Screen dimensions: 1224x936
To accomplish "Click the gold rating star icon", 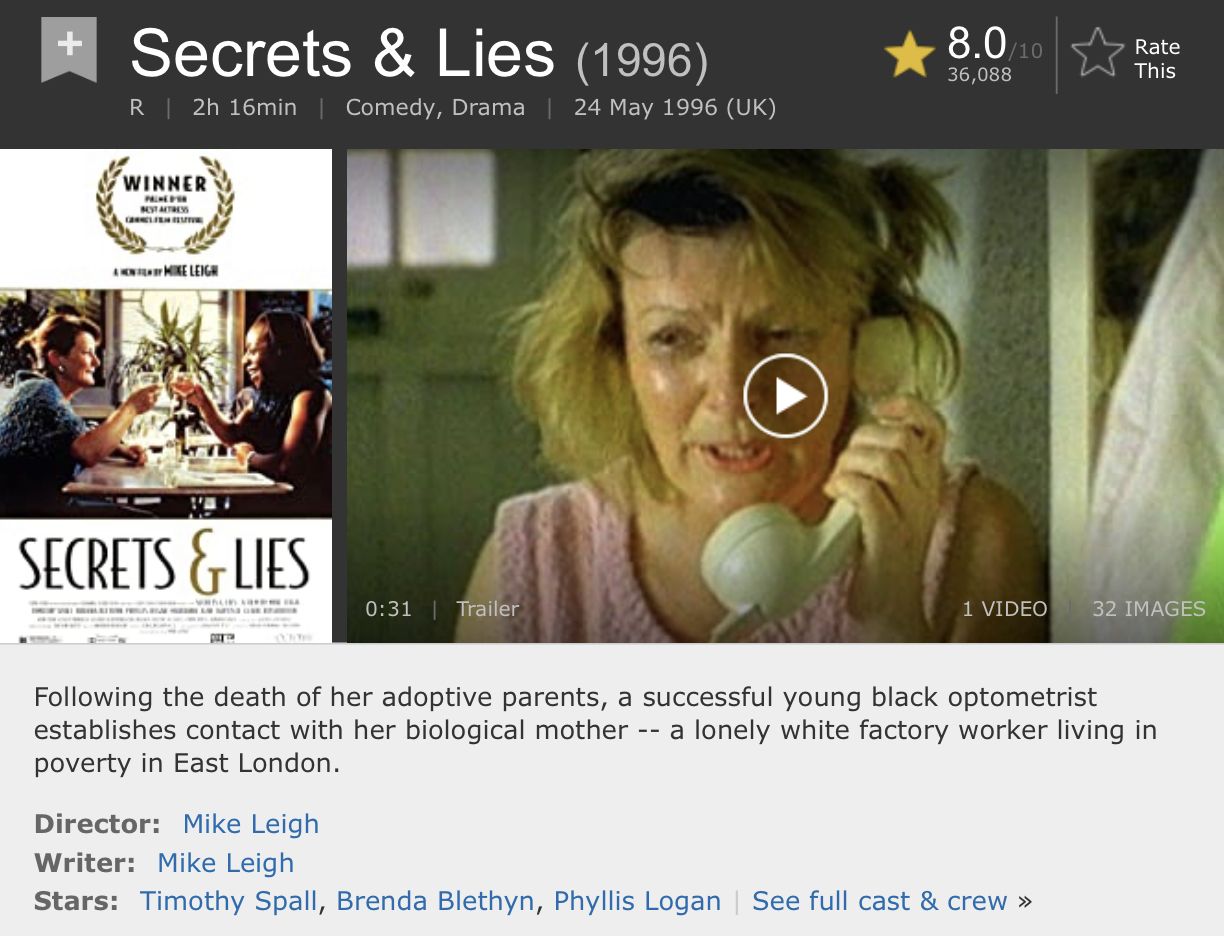I will 909,54.
